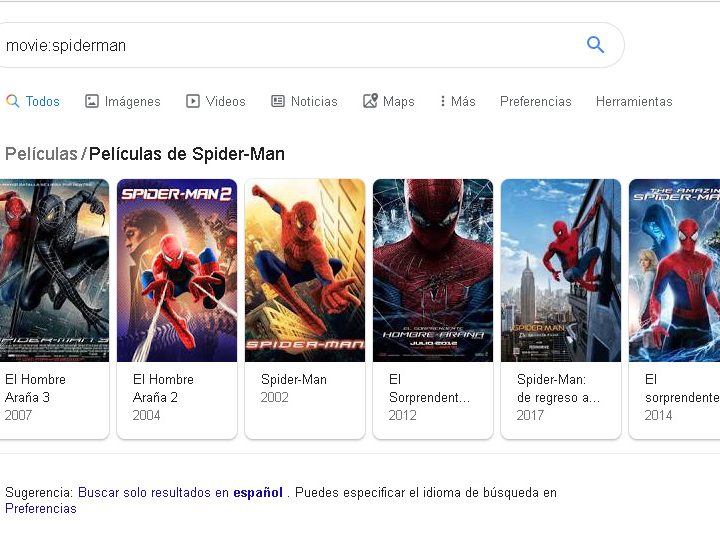The height and width of the screenshot is (551, 720).
Task: Click the Películas breadcrumb link
Action: point(41,154)
